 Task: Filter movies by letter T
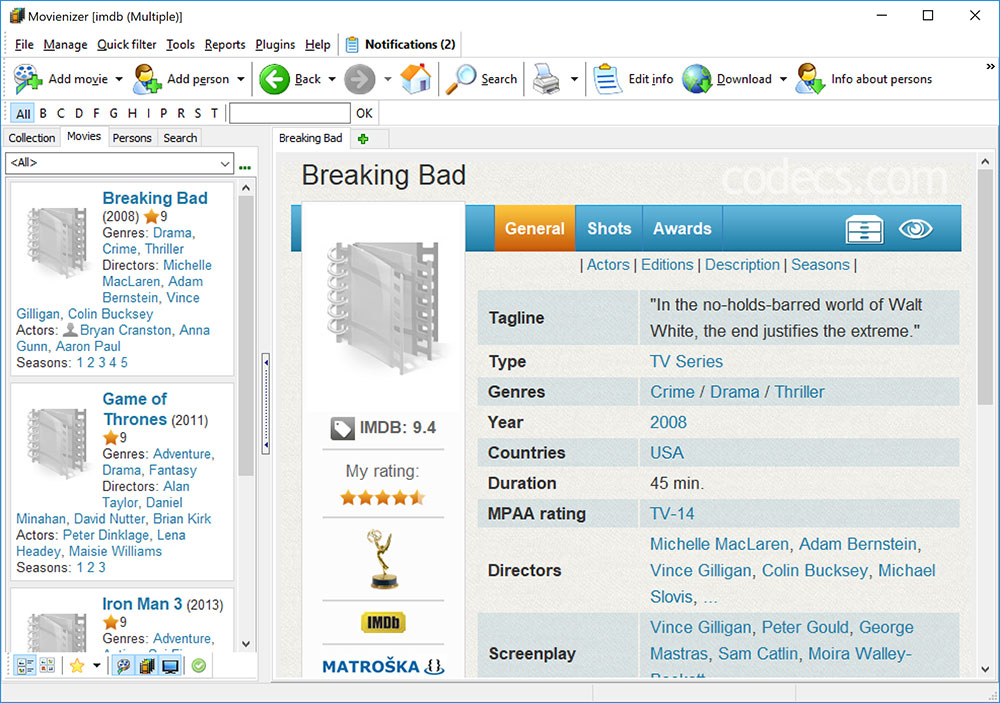214,113
